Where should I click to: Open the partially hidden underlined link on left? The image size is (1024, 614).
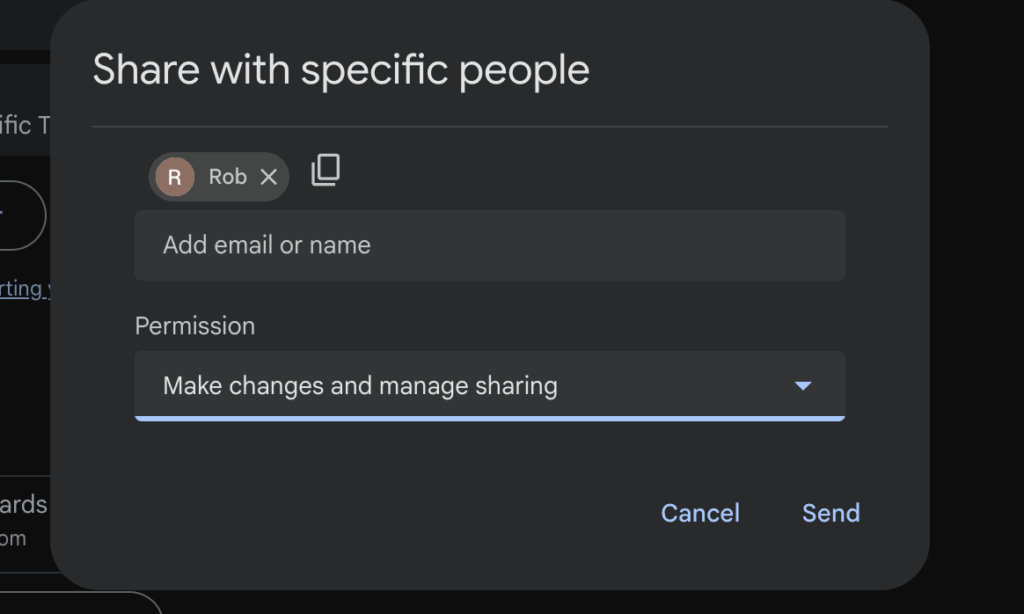point(22,289)
